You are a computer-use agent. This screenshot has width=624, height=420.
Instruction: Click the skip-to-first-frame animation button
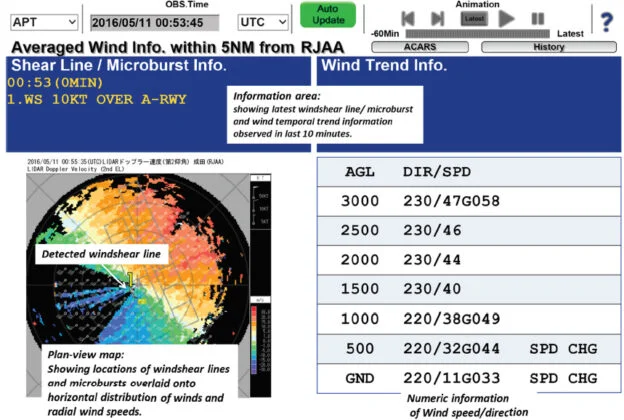[407, 18]
